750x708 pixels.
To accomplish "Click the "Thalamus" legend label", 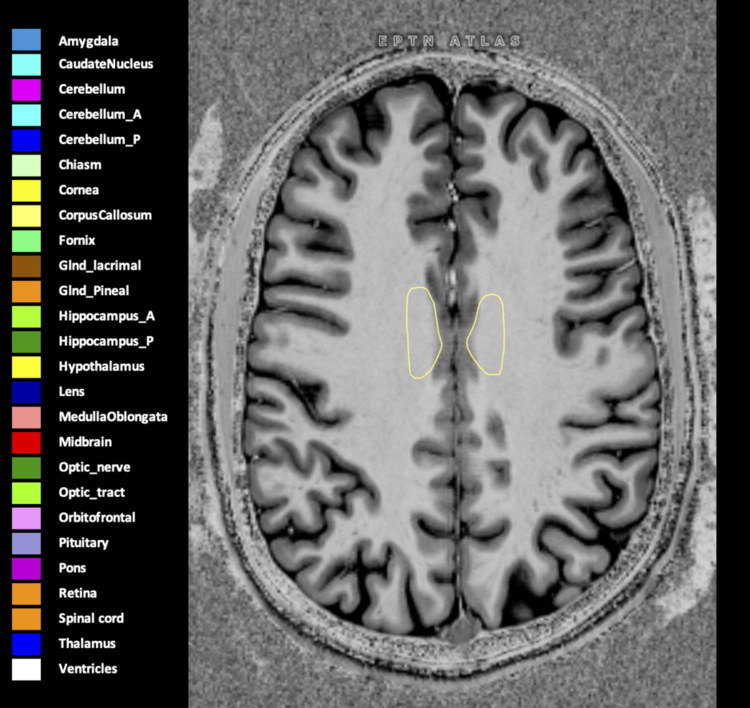I will (x=87, y=644).
